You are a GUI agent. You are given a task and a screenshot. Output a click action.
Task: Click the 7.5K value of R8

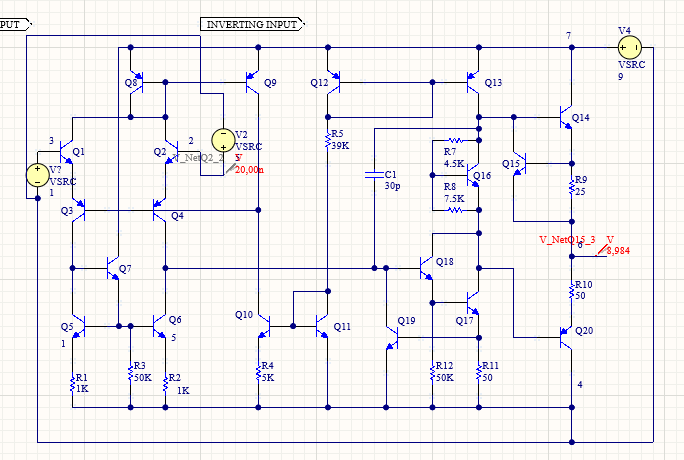coord(454,198)
